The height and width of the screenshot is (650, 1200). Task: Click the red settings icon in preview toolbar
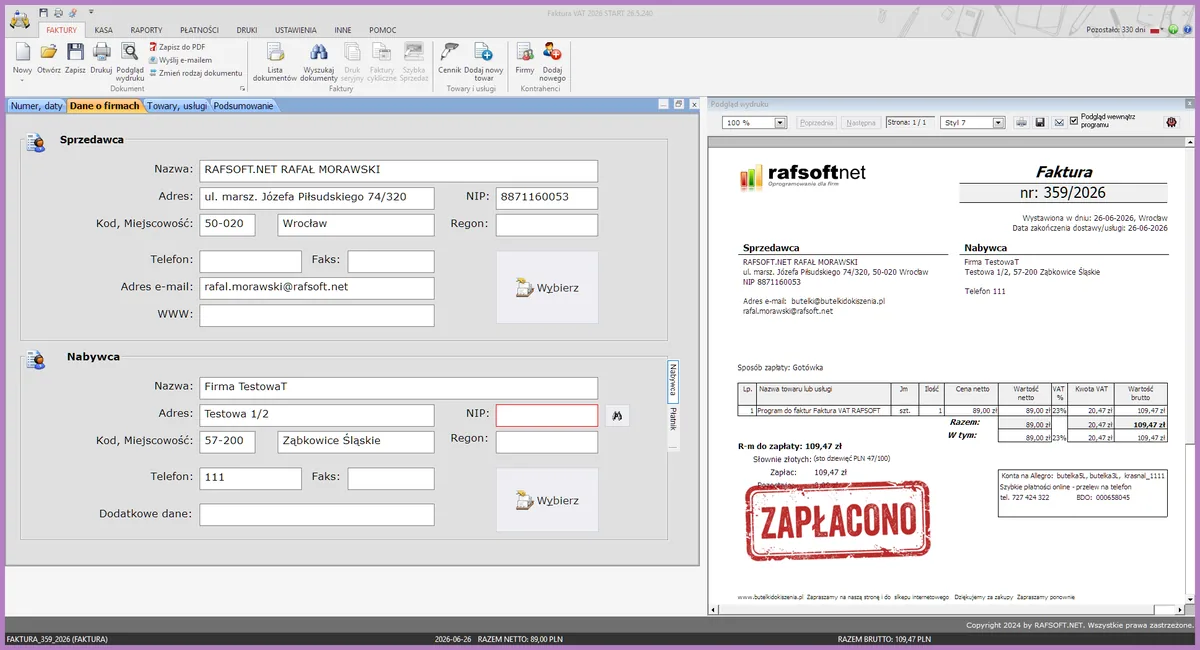tap(1171, 122)
